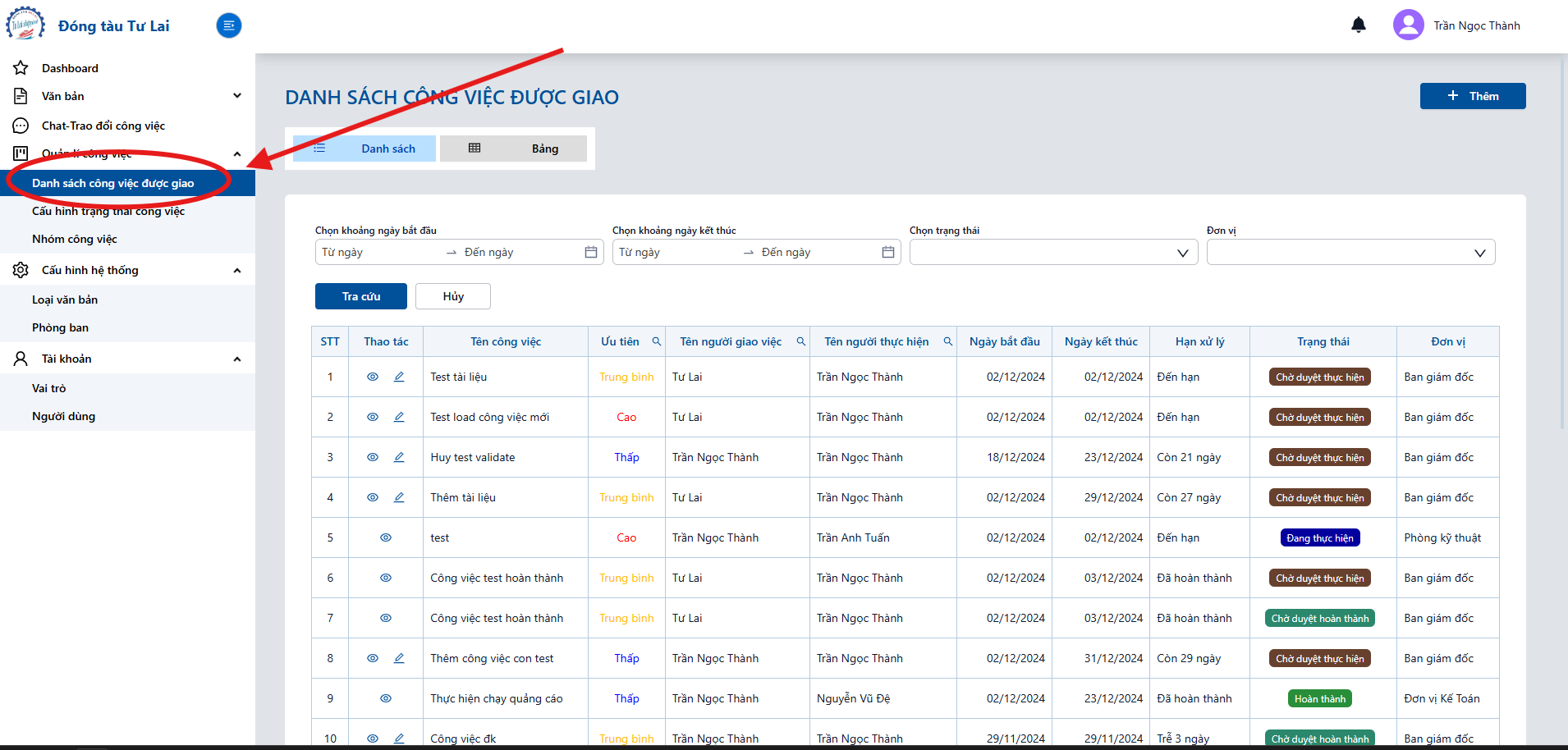Switch to the Bảng view tab

514,149
